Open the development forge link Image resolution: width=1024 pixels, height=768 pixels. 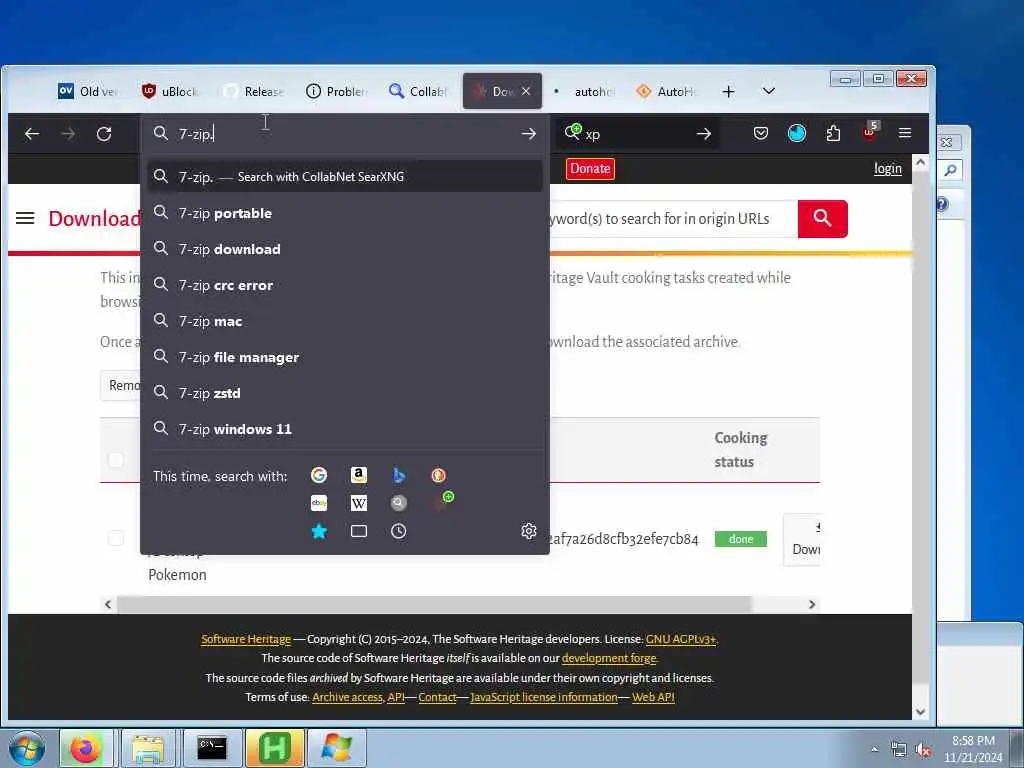tap(609, 658)
